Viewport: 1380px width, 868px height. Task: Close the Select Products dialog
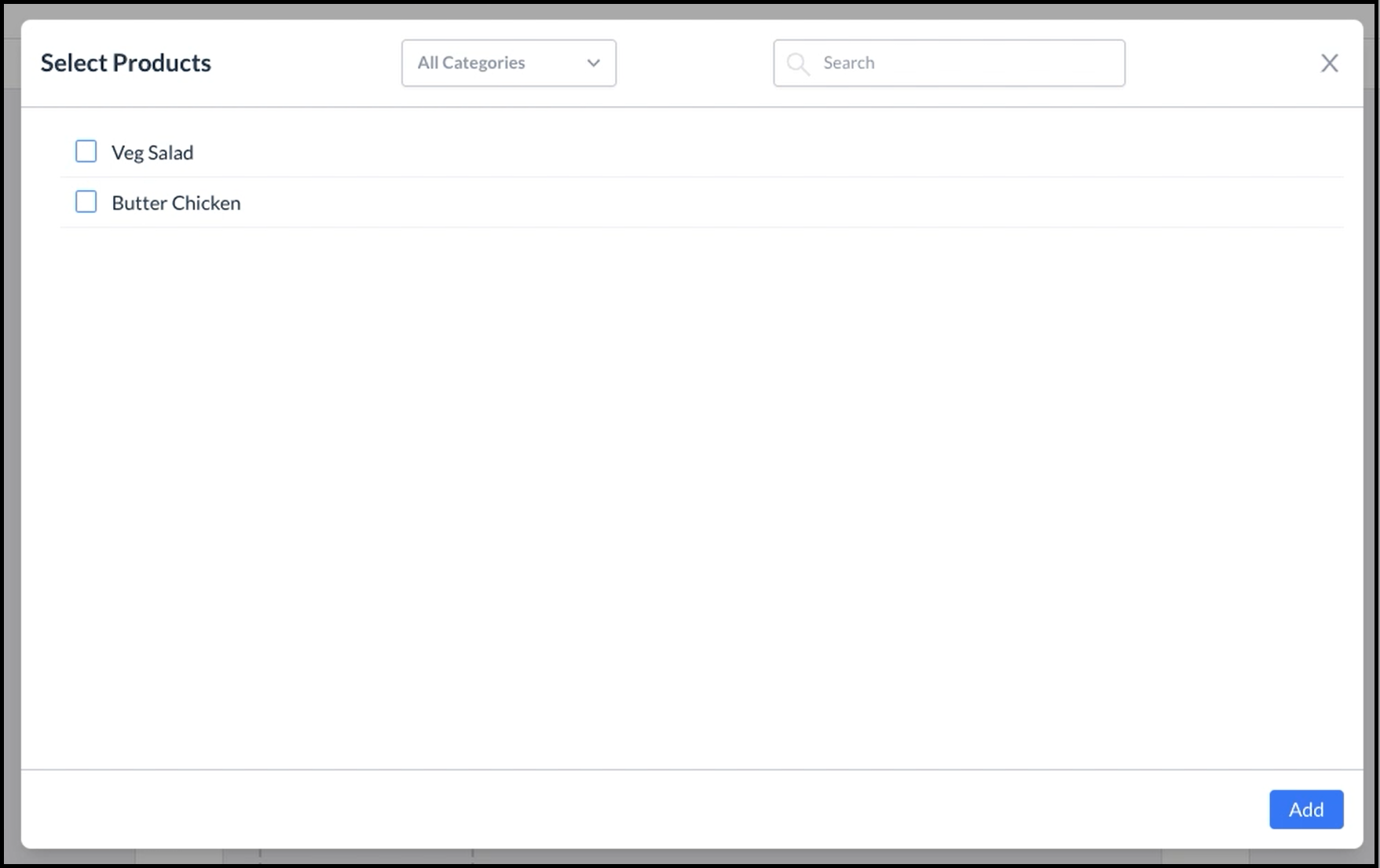tap(1329, 63)
